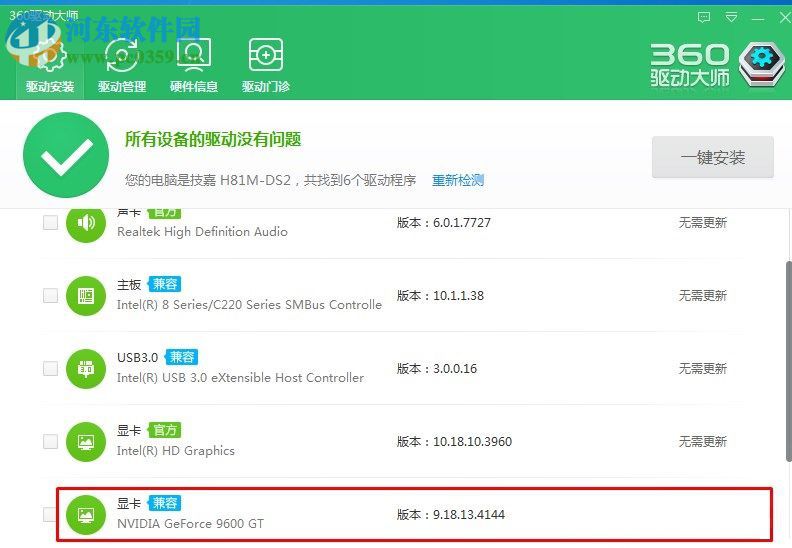The image size is (792, 548).
Task: Click the Intel HD Graphics display icon
Action: pos(86,442)
